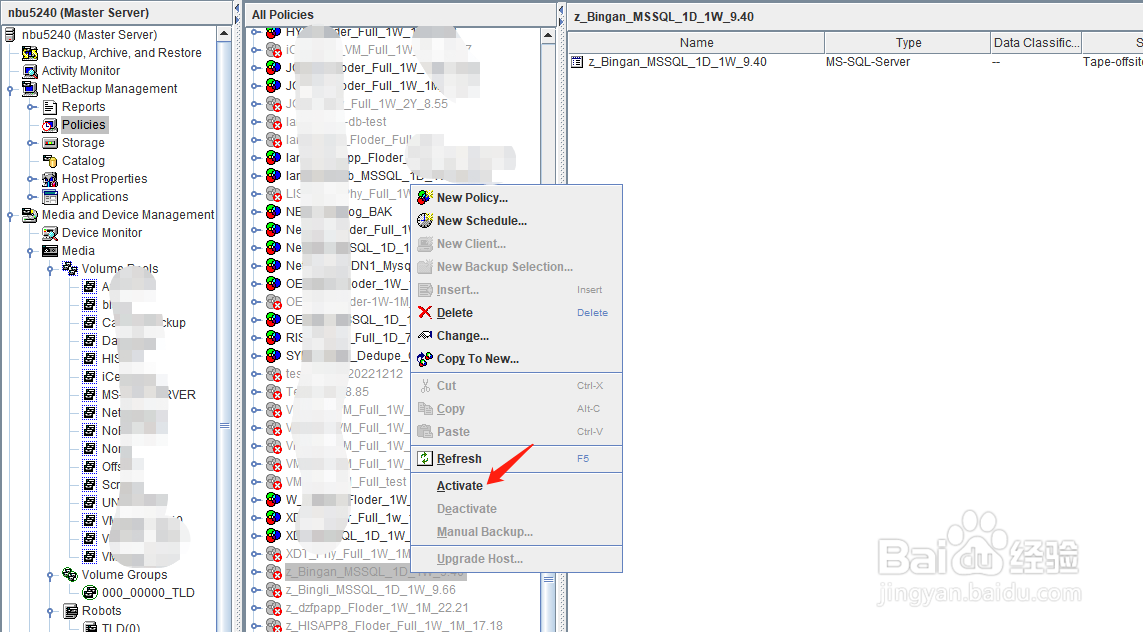Screen dimensions: 1143x632
Task: Collapse the Media tree node
Action: [x=31, y=251]
